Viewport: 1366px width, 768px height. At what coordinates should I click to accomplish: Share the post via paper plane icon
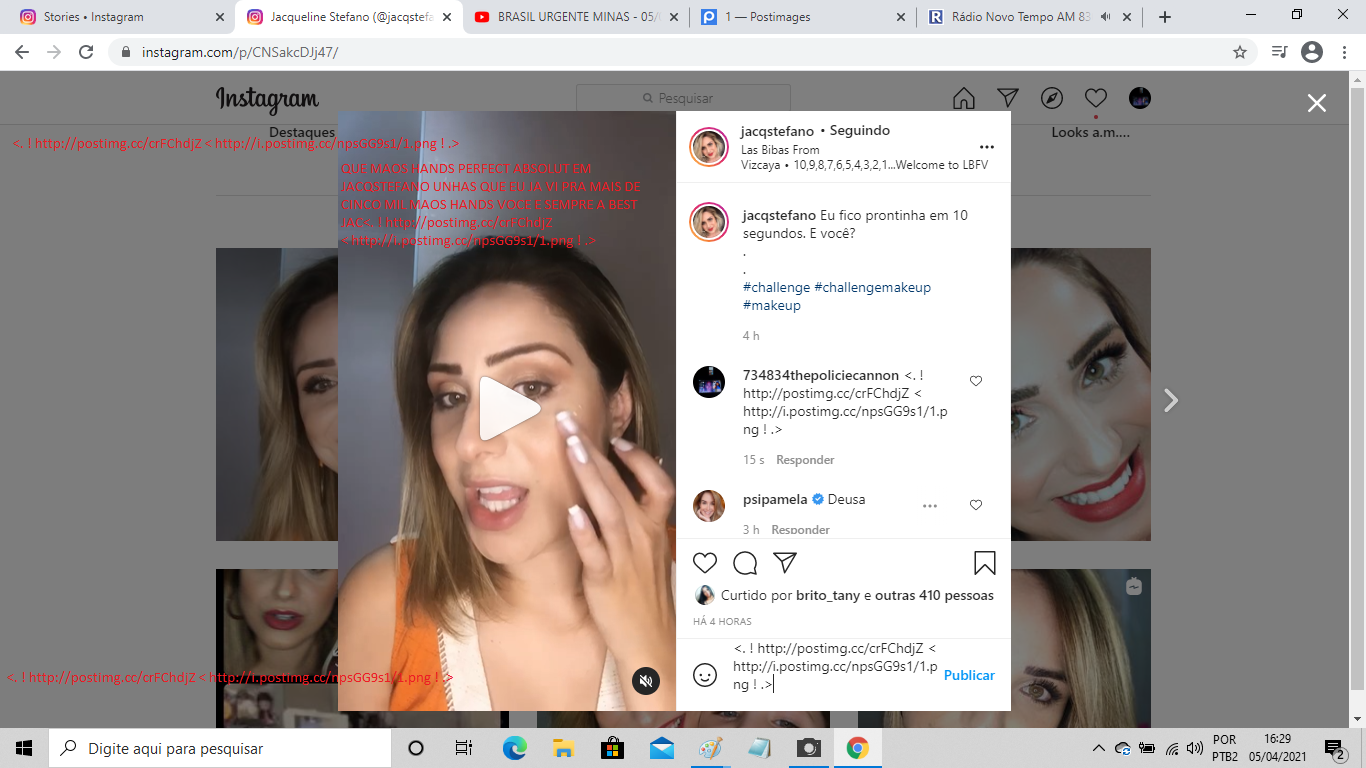tap(785, 563)
